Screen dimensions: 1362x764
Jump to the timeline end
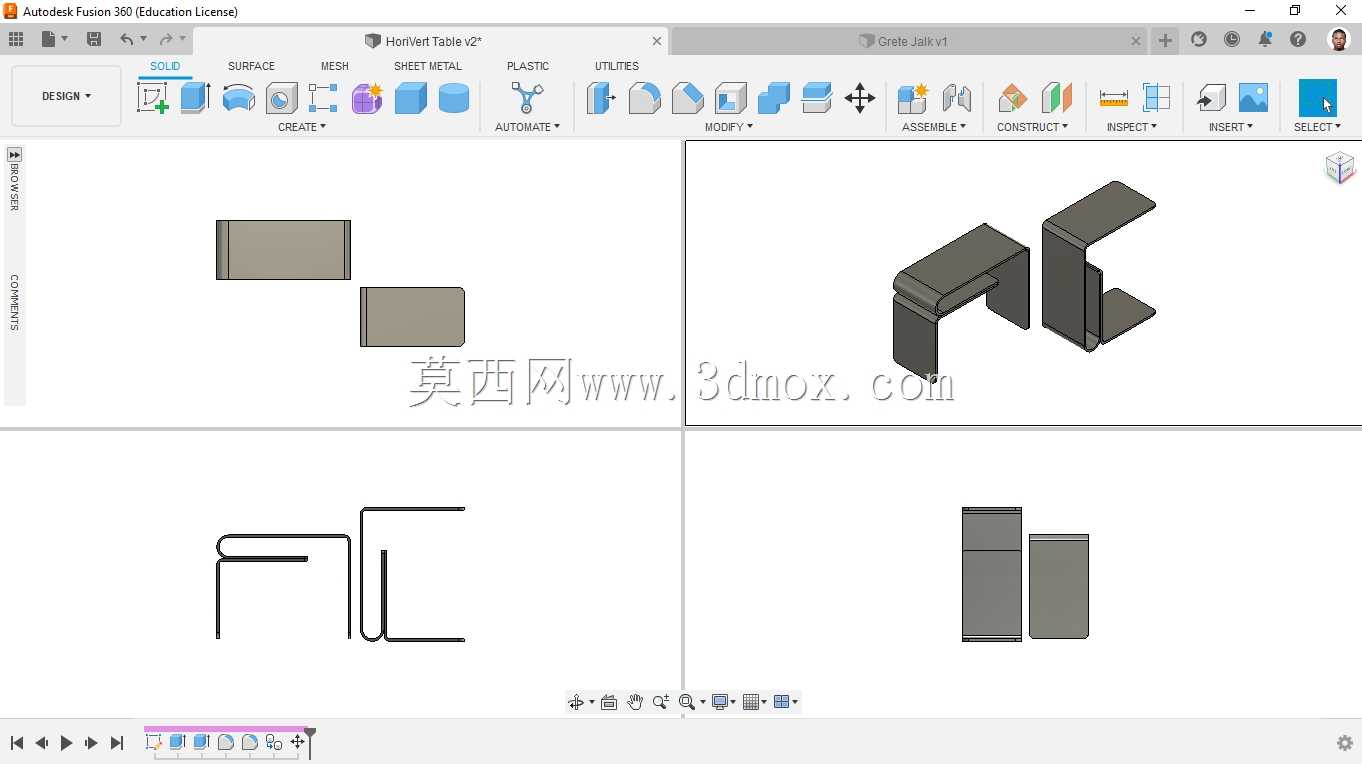117,743
